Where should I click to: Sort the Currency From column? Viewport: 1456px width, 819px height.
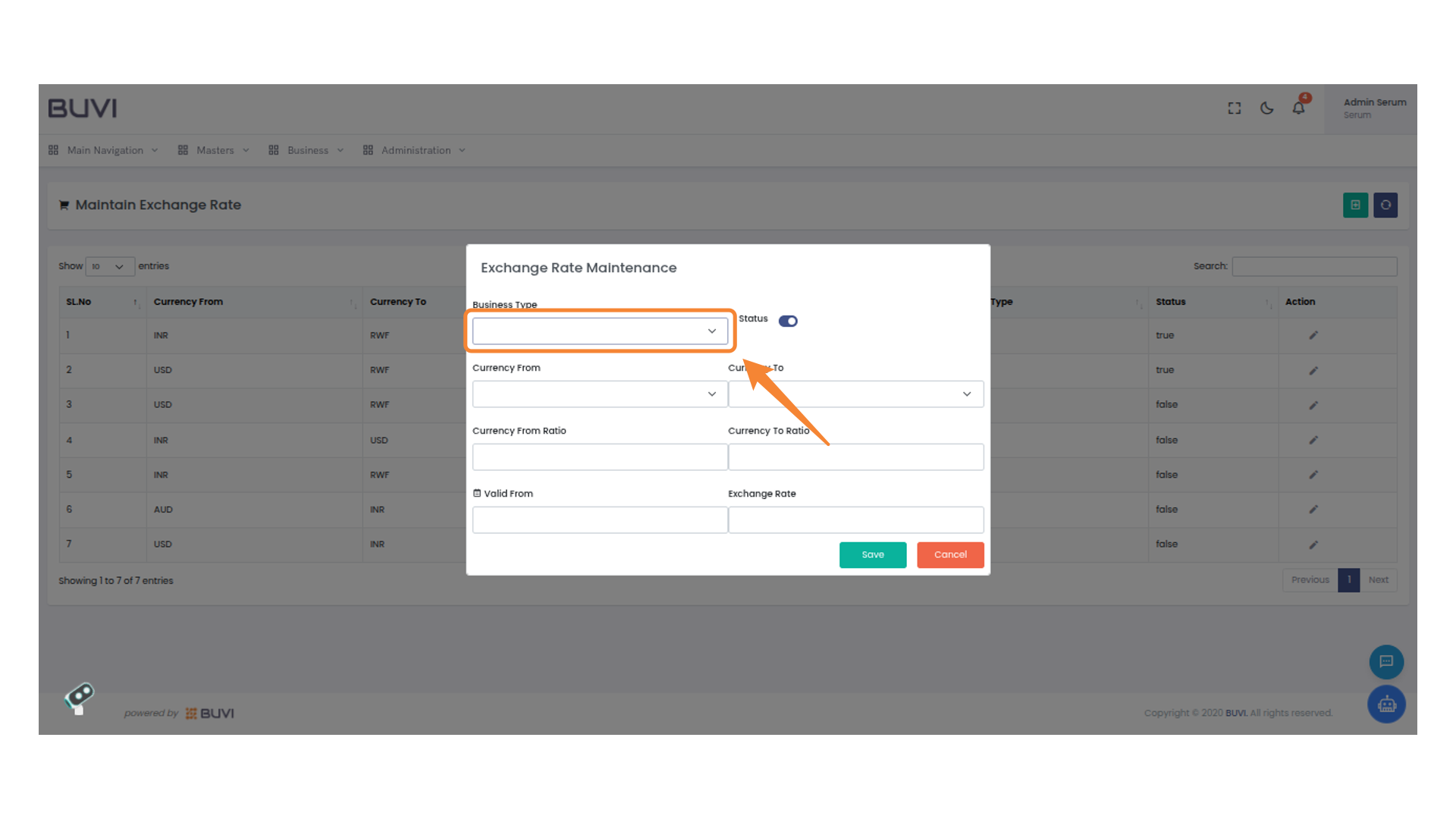352,302
